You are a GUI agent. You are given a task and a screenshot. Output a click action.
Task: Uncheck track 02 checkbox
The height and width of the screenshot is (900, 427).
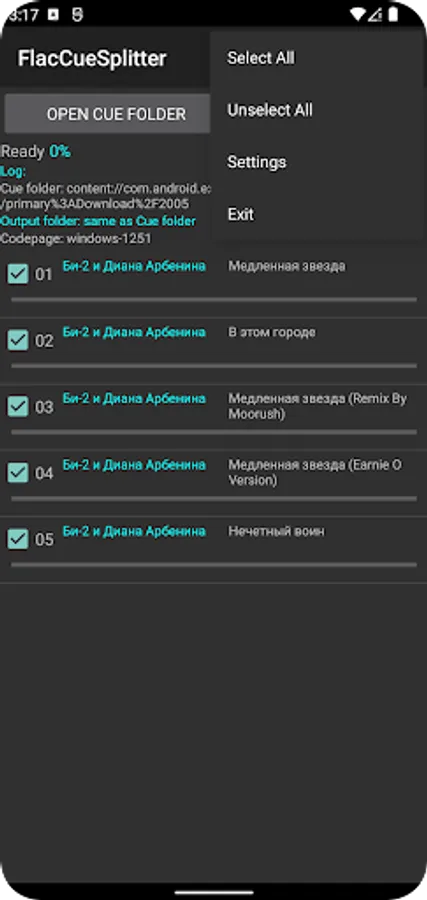click(18, 340)
